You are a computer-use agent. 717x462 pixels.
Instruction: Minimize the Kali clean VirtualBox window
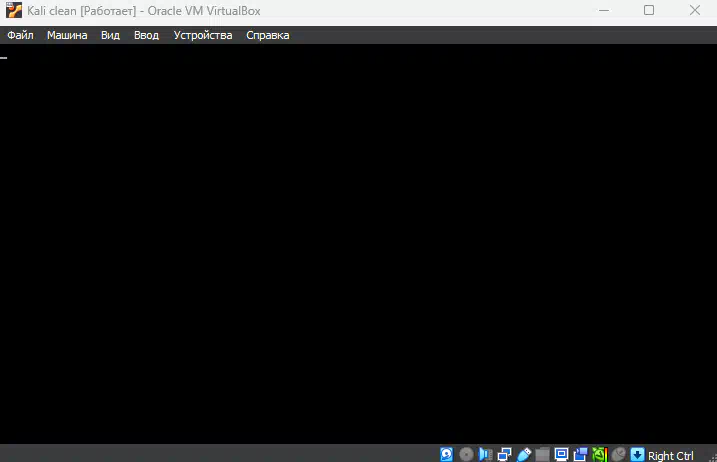pos(604,10)
